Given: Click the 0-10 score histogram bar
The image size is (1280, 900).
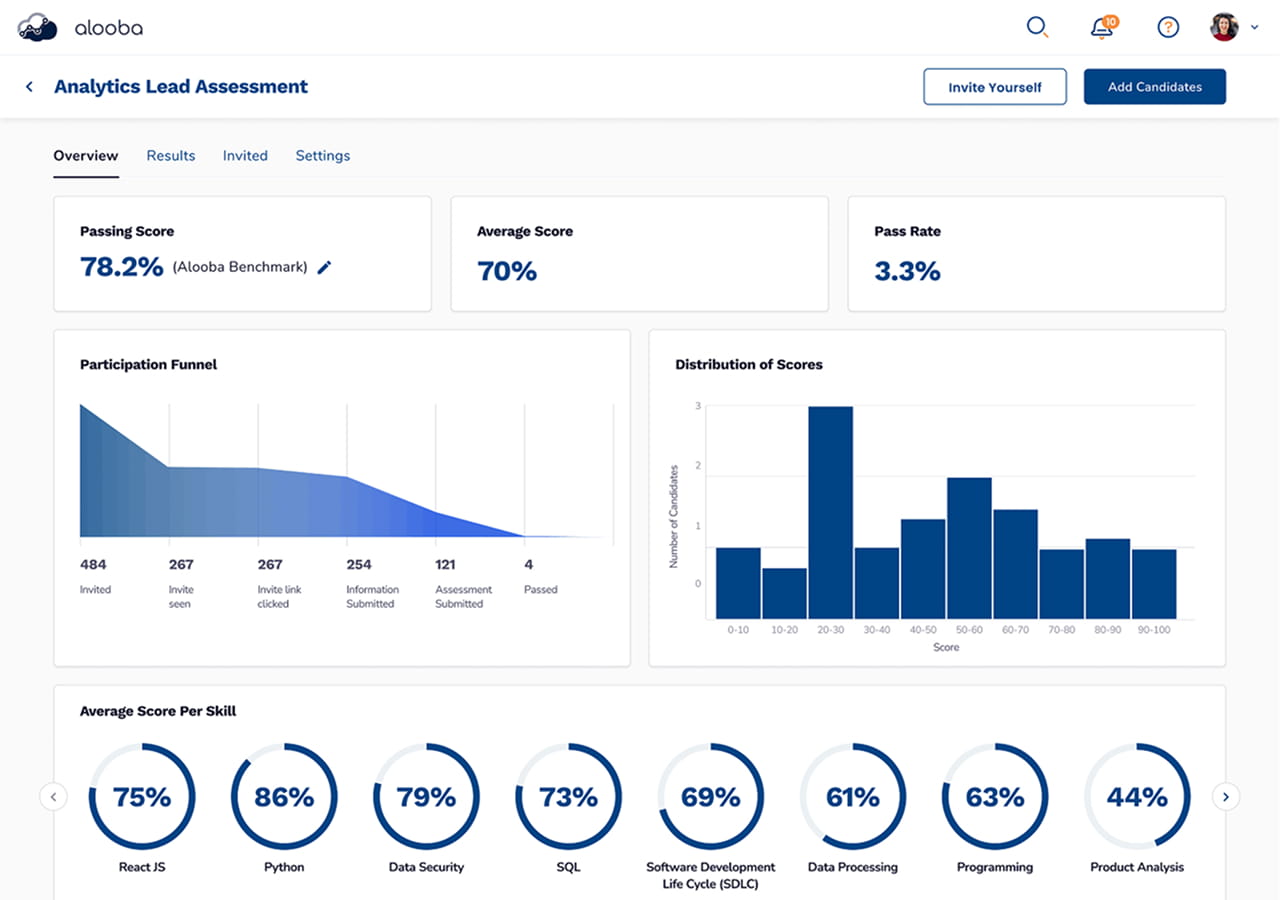Looking at the screenshot, I should click(739, 583).
